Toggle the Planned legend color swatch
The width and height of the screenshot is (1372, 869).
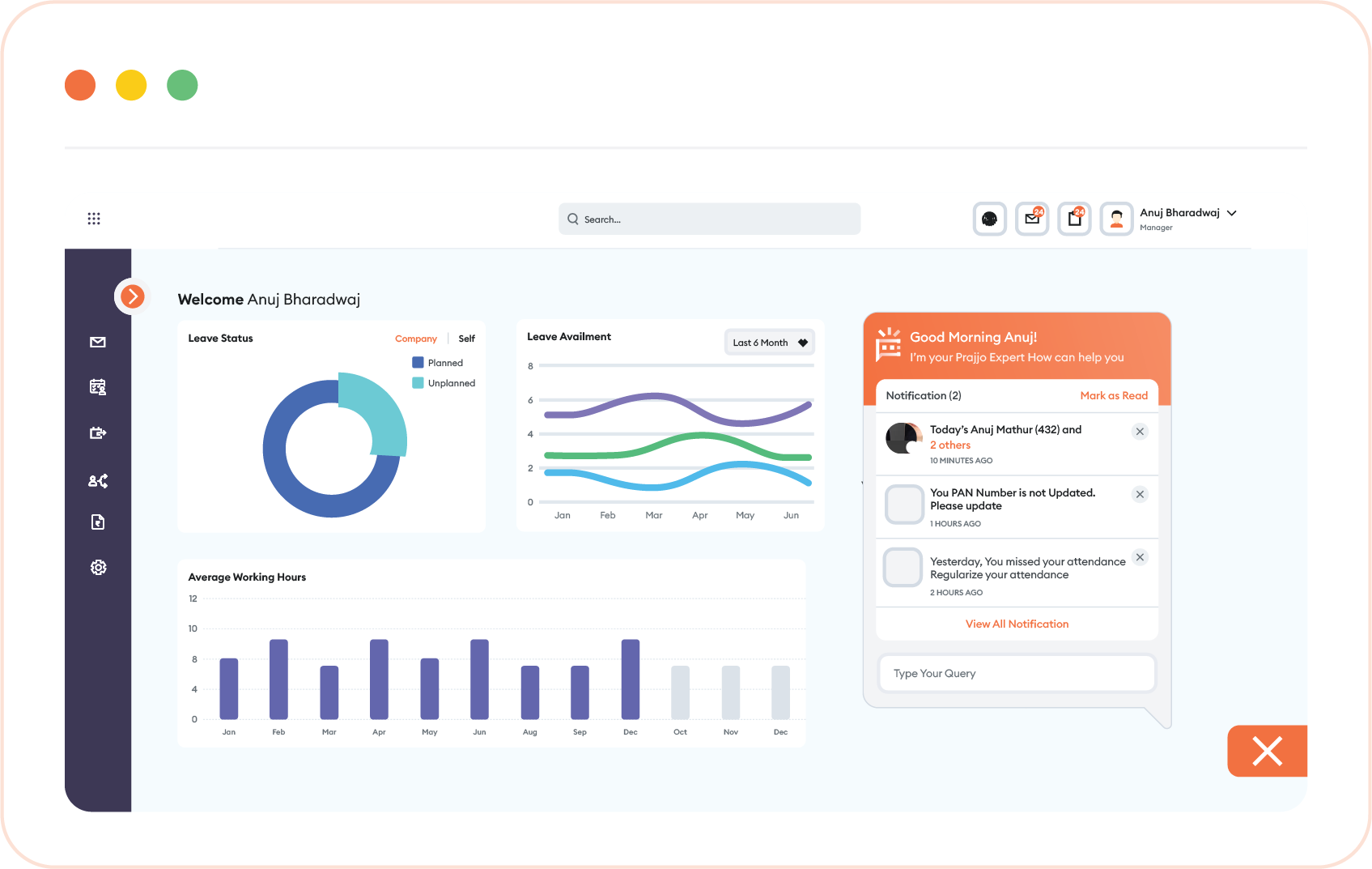coord(418,363)
